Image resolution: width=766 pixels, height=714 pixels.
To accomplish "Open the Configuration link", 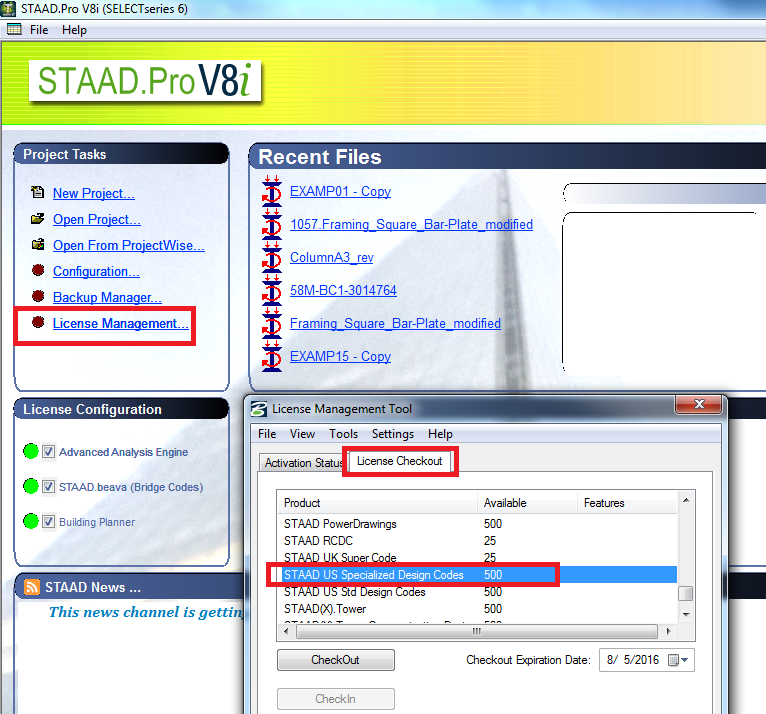I will (96, 271).
